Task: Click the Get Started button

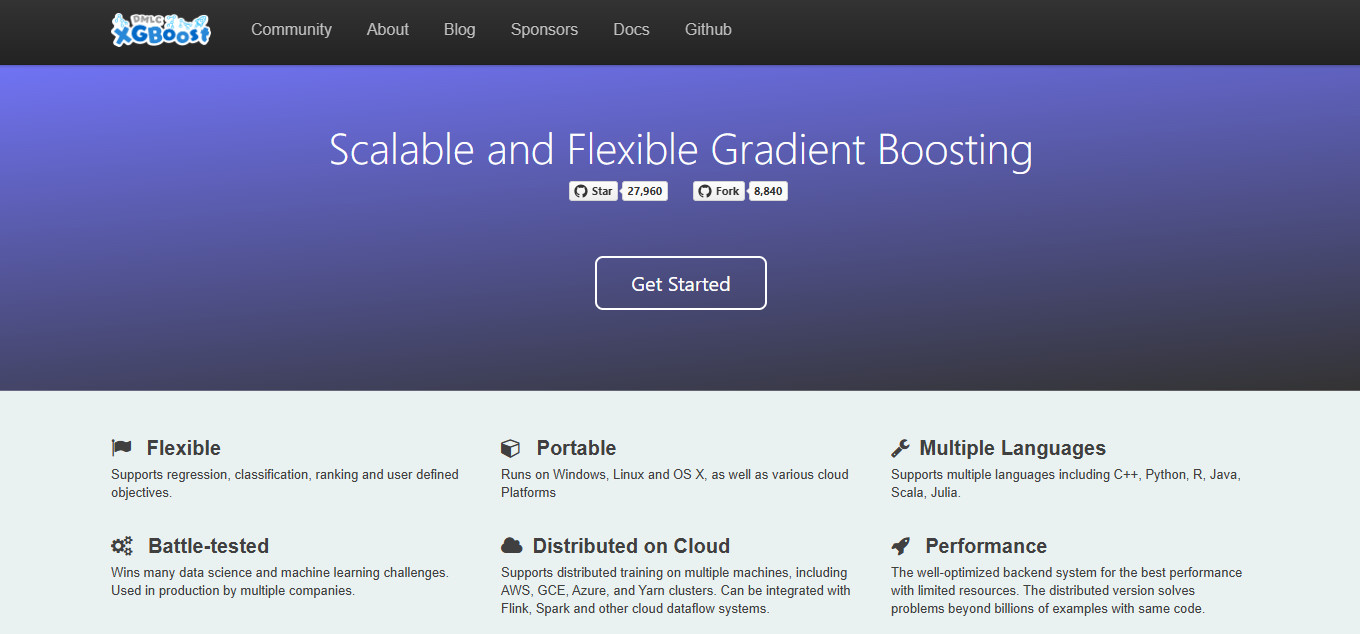Action: click(681, 284)
